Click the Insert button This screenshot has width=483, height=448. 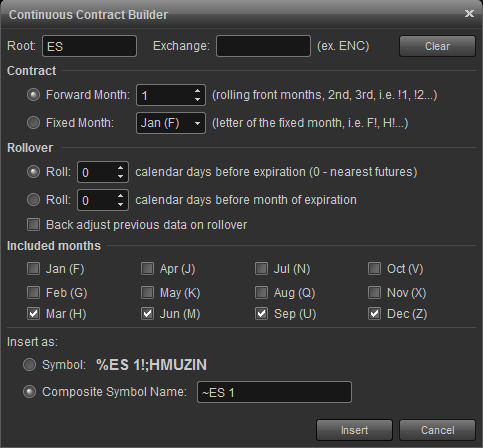pyautogui.click(x=354, y=430)
